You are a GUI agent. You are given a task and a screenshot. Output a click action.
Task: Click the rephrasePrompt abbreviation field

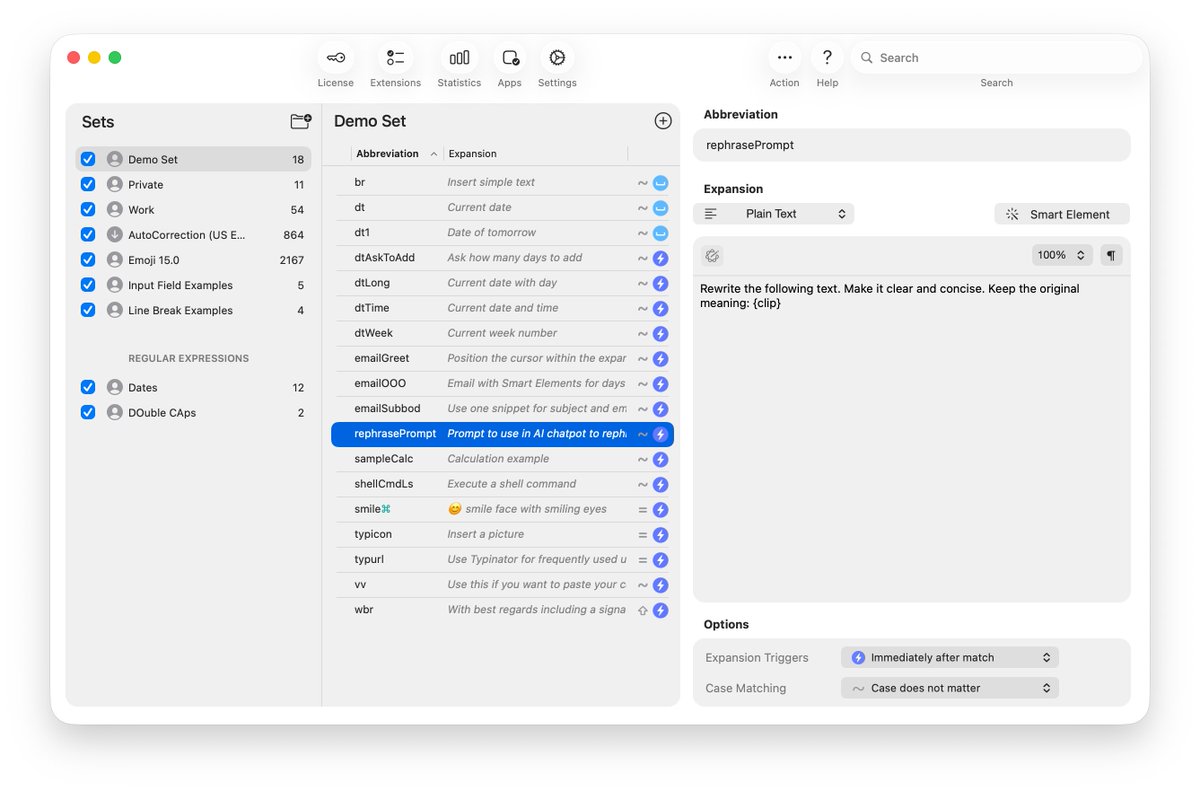[x=912, y=145]
